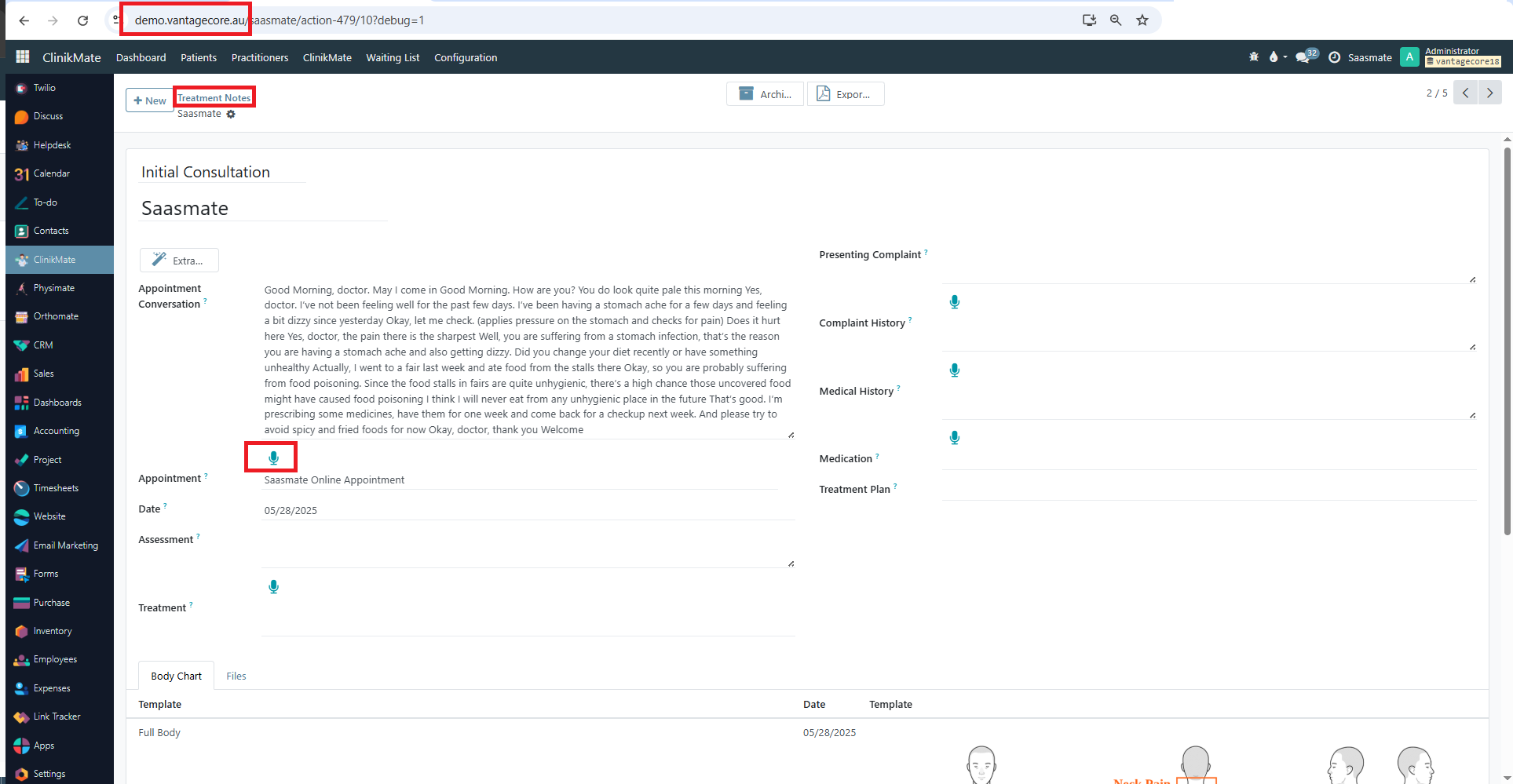1513x784 pixels.
Task: Open the Conversations messages icon showing 32
Action: (x=1303, y=57)
